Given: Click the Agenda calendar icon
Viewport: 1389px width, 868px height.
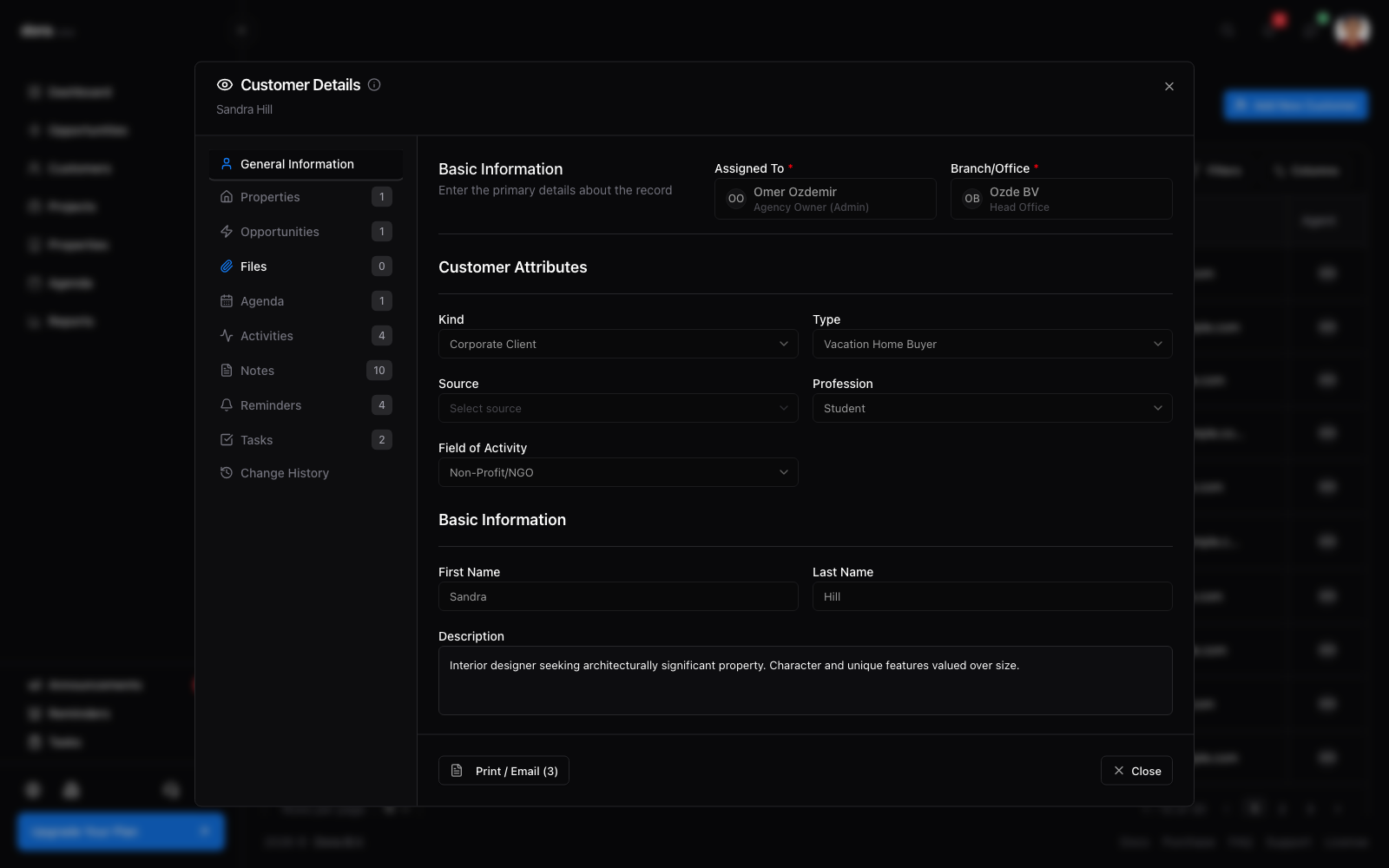Looking at the screenshot, I should (x=227, y=301).
